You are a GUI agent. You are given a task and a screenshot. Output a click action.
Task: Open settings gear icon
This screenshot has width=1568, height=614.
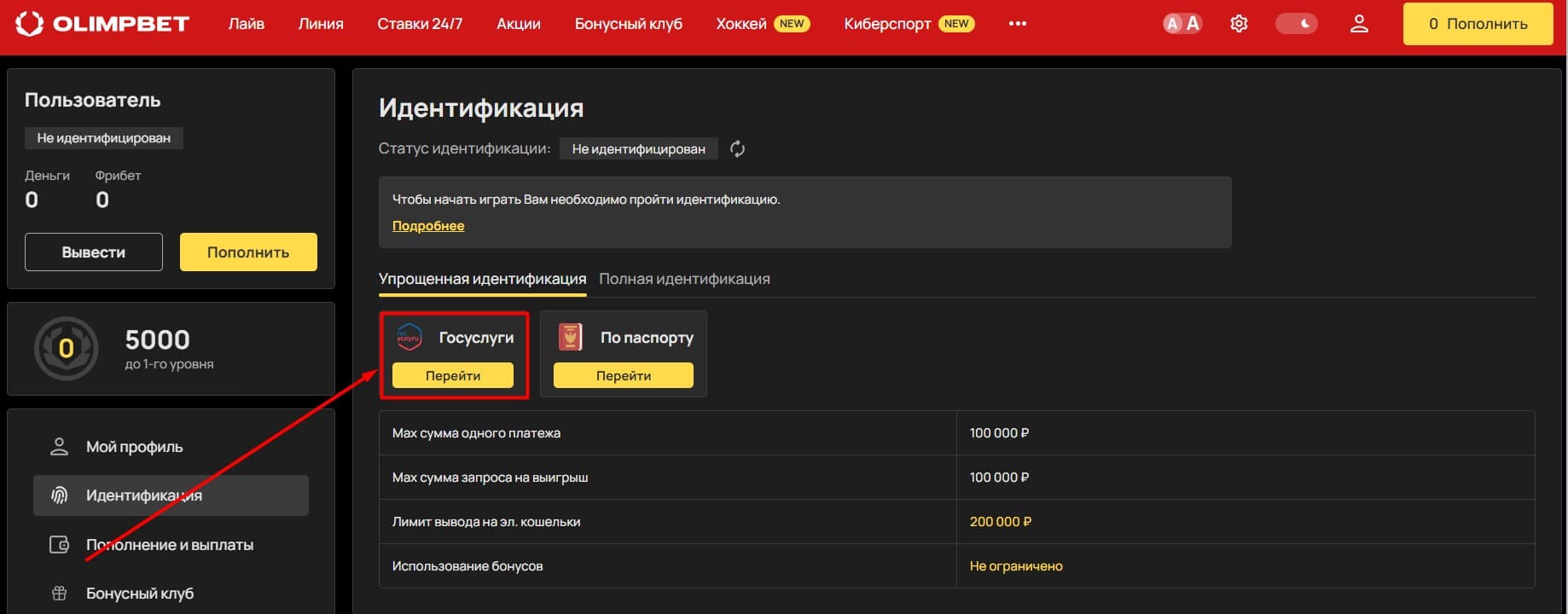[x=1239, y=24]
